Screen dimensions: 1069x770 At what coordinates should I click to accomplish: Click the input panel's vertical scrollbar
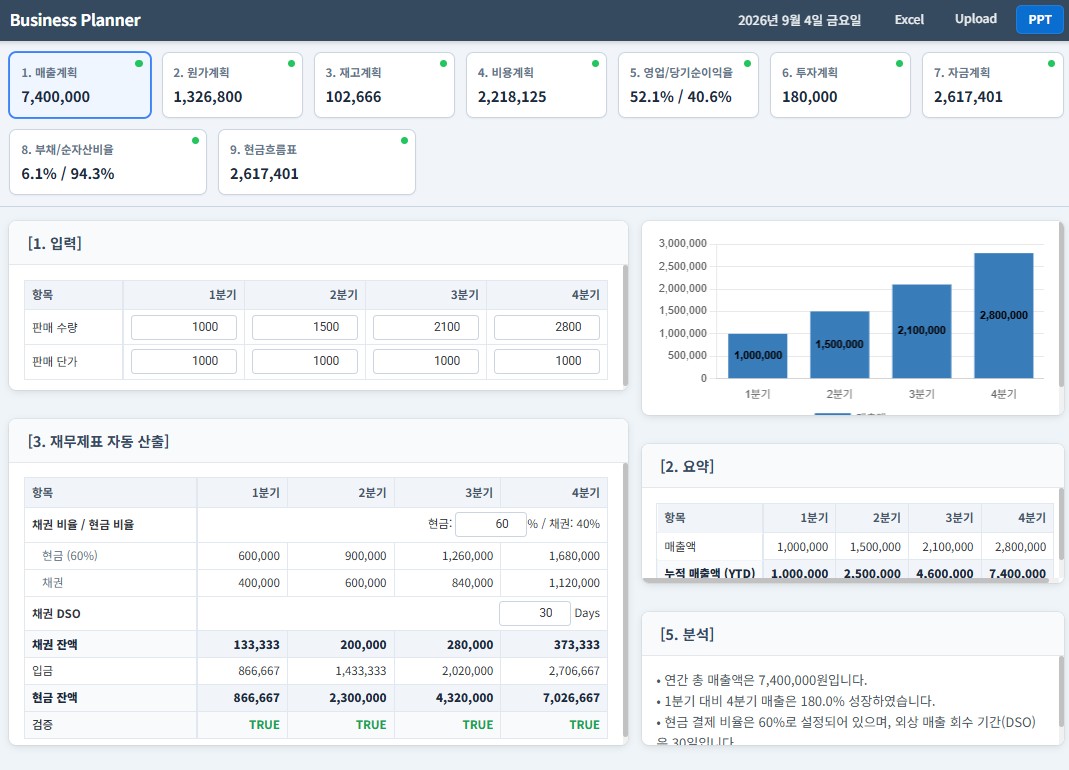625,326
